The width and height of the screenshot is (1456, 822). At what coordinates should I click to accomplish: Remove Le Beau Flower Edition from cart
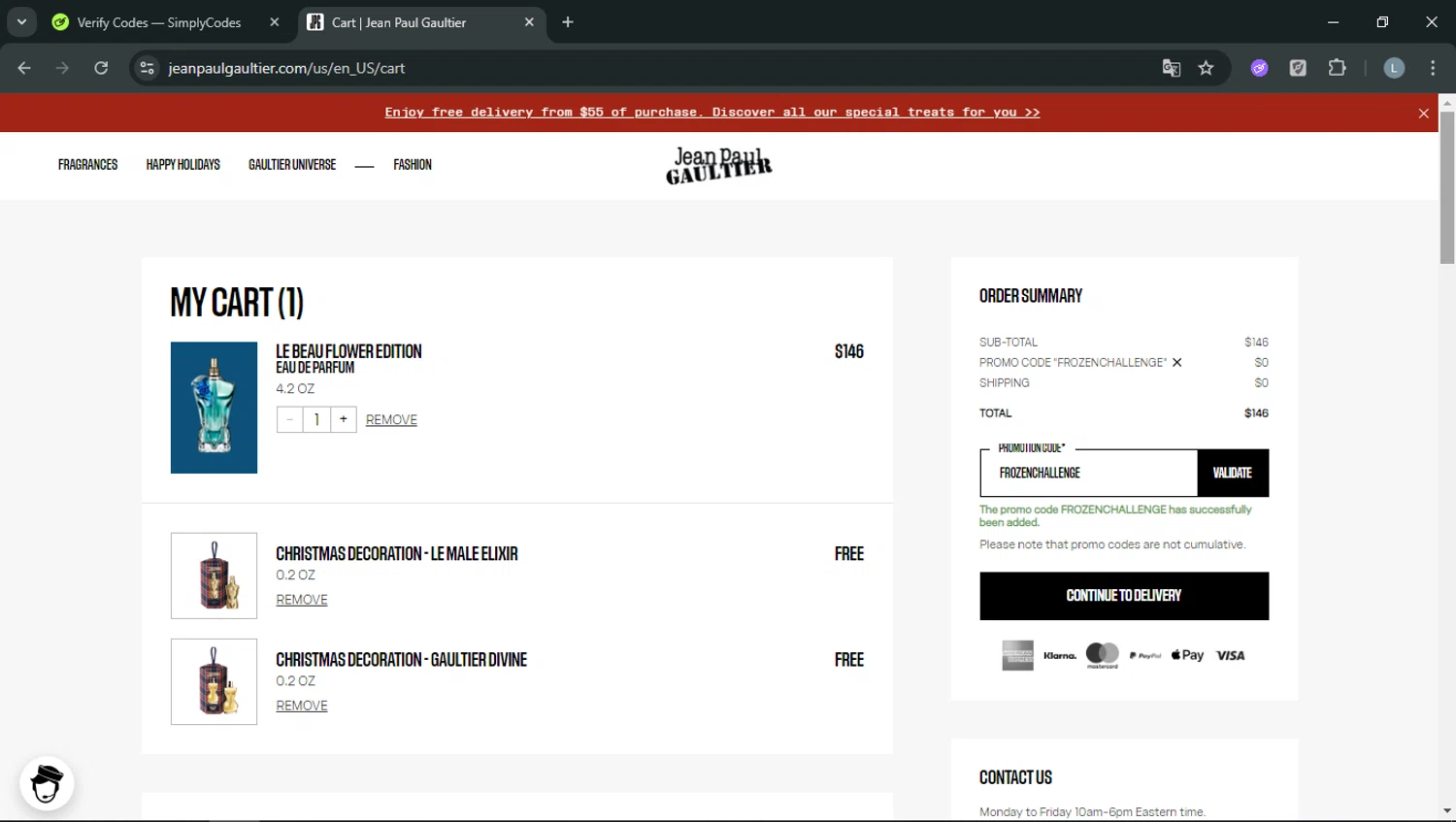[391, 420]
